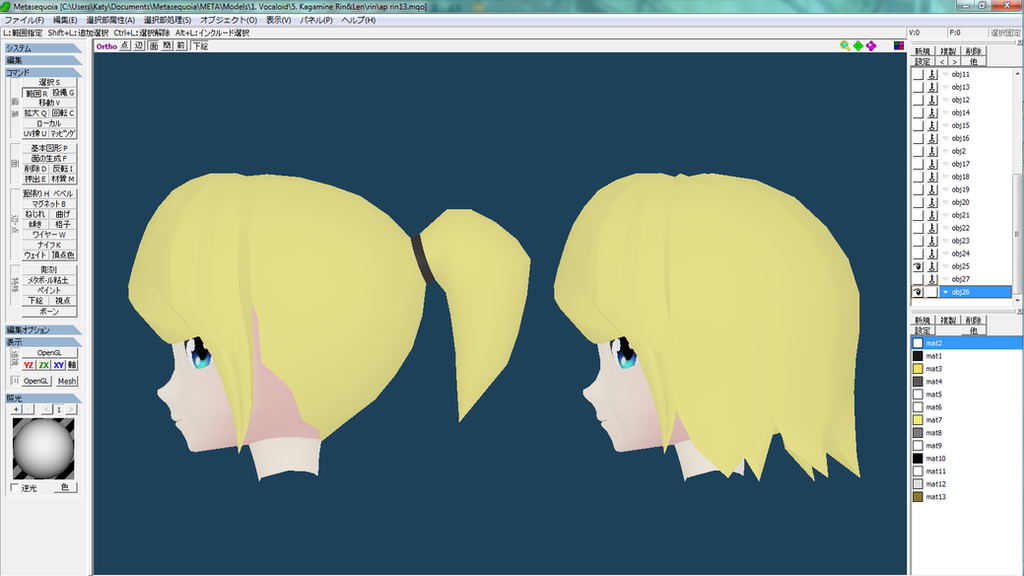The width and height of the screenshot is (1024, 576).
Task: Open the 選択部属性(A) menu
Action: click(x=110, y=20)
